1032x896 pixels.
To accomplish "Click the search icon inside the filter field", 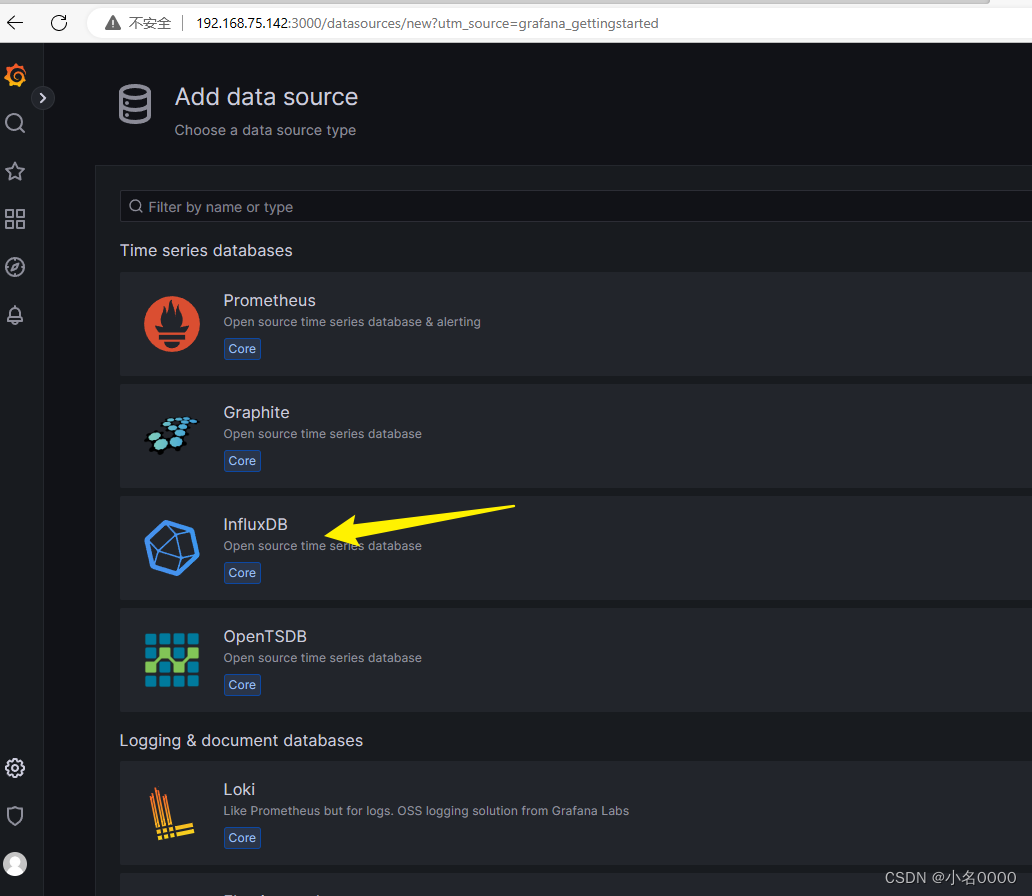I will click(136, 207).
